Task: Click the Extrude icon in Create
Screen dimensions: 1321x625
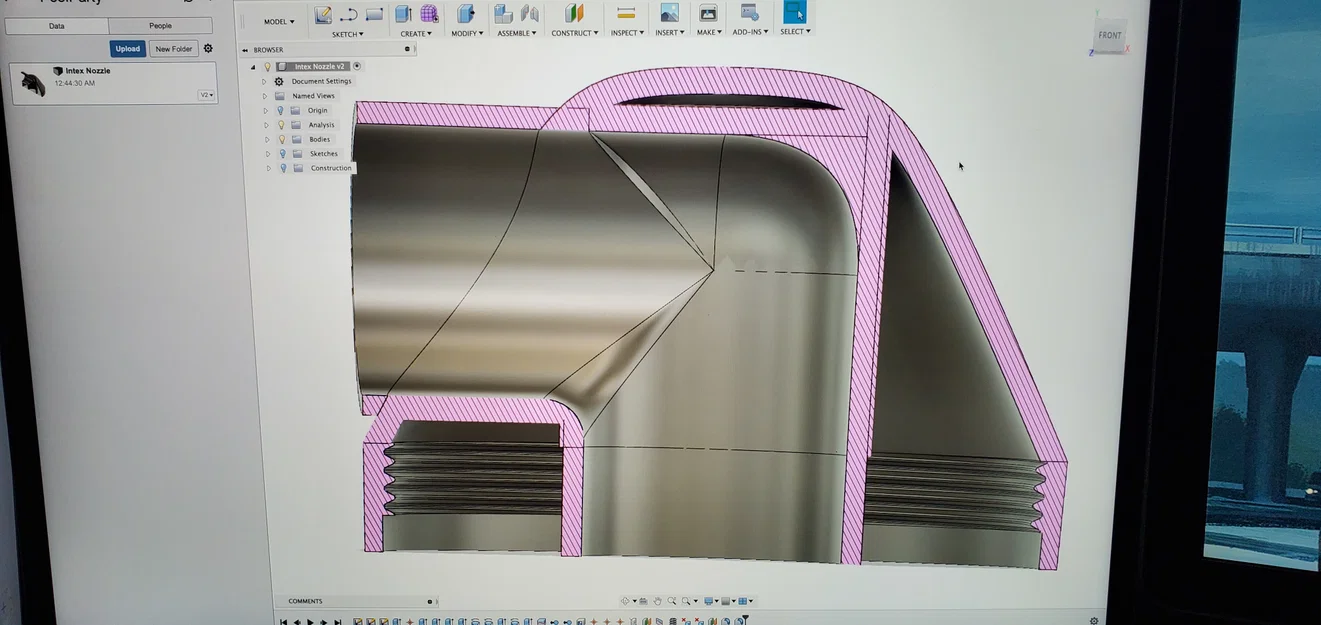Action: pyautogui.click(x=403, y=14)
